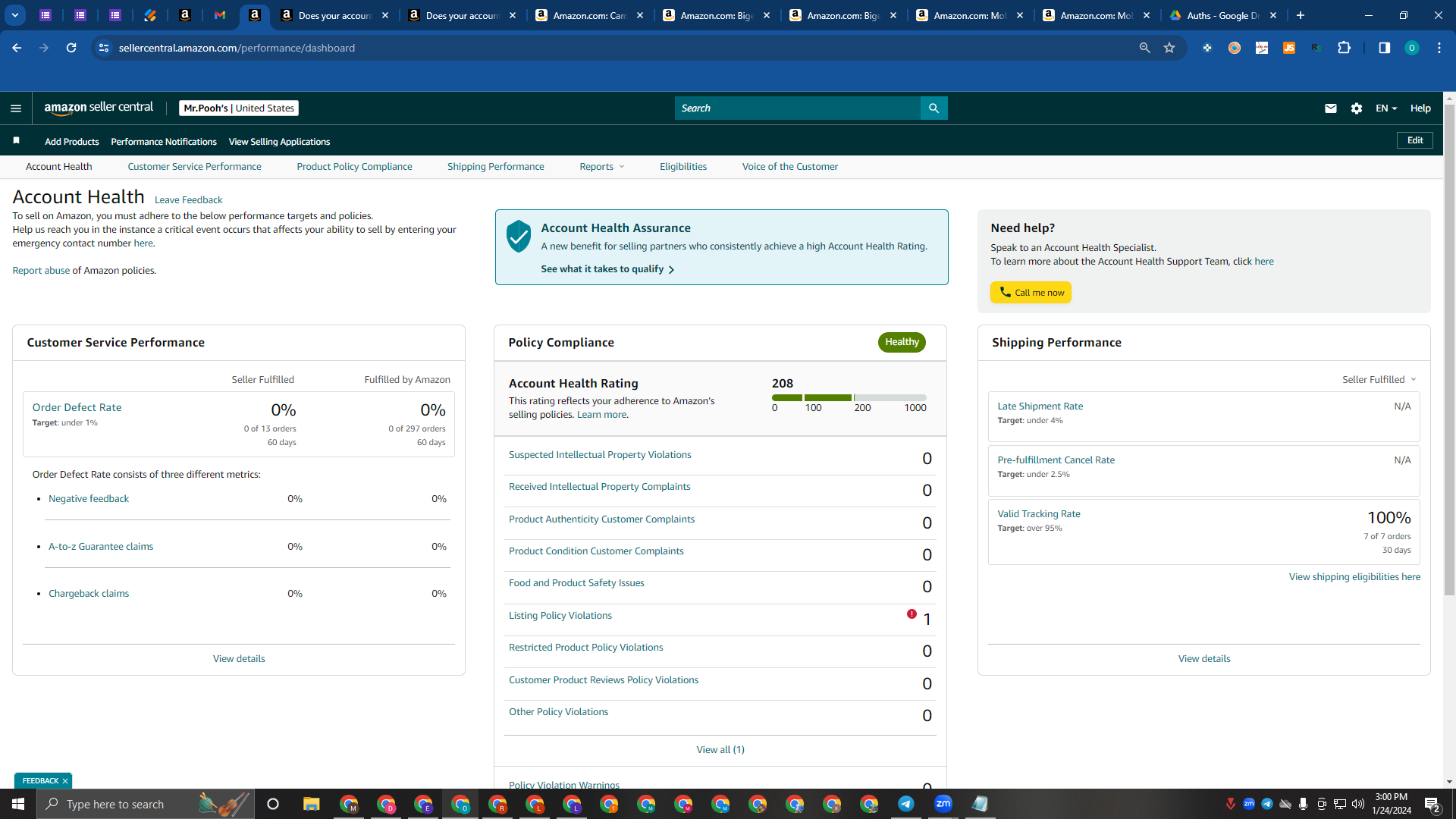Screen dimensions: 1456x819
Task: Click the page vertical scrollbar
Action: pyautogui.click(x=1449, y=349)
